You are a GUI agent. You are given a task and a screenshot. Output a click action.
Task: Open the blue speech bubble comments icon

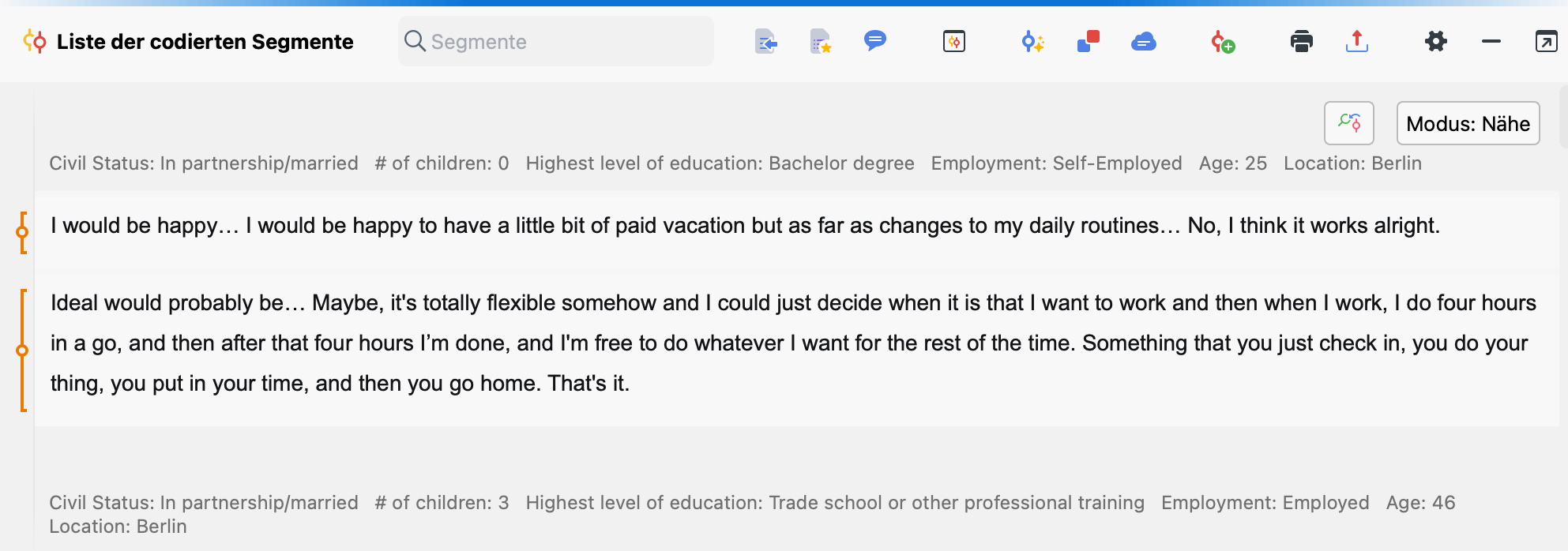coord(875,40)
